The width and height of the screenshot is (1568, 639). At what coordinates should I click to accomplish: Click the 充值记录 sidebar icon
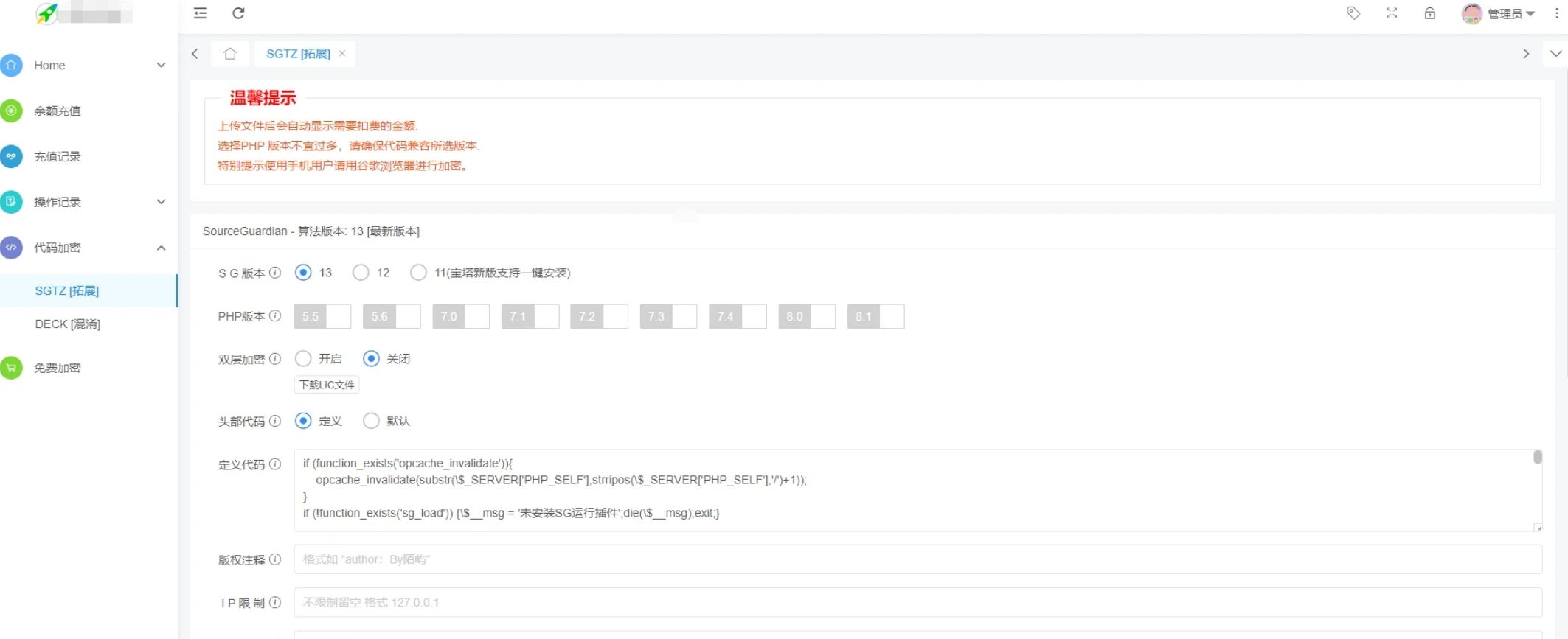(x=11, y=156)
